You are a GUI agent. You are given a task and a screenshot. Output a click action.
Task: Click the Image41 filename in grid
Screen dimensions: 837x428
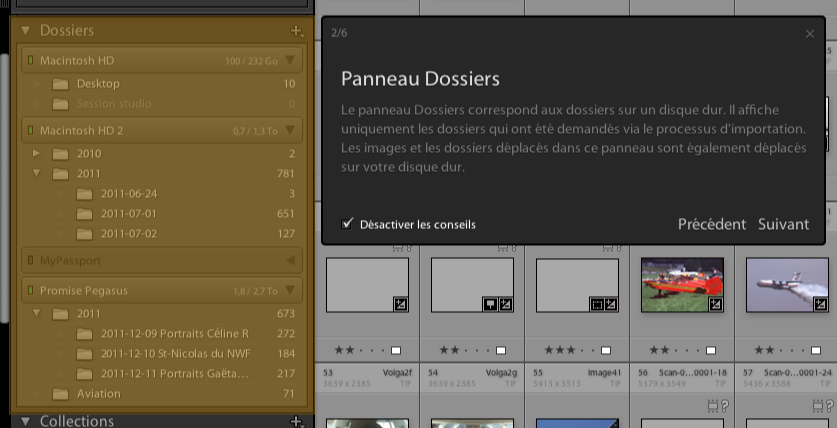[x=605, y=372]
